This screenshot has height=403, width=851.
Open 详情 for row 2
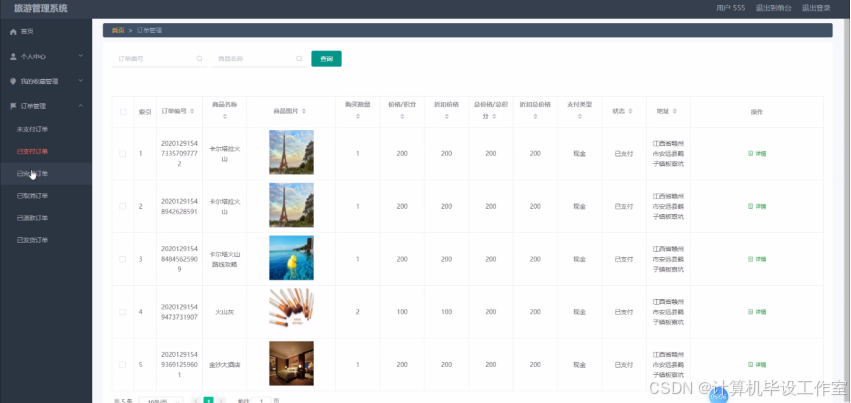[x=757, y=206]
